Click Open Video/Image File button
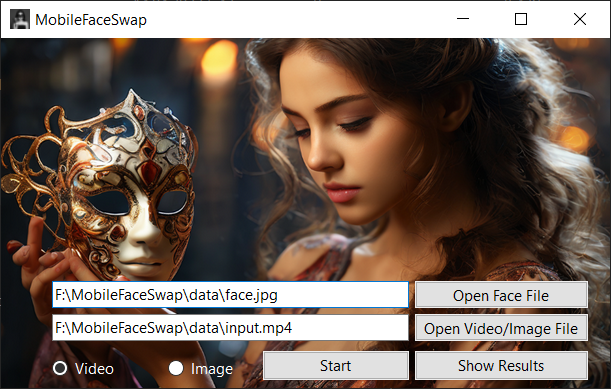 coord(501,328)
